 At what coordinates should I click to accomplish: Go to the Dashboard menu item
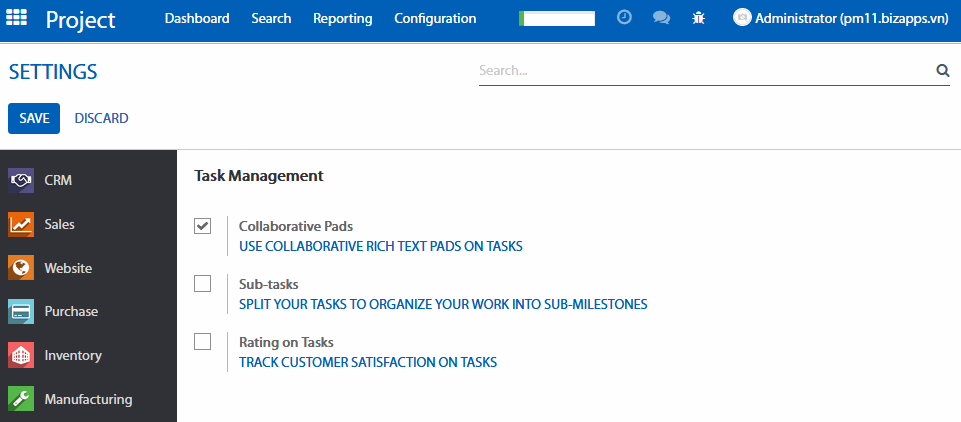click(197, 18)
